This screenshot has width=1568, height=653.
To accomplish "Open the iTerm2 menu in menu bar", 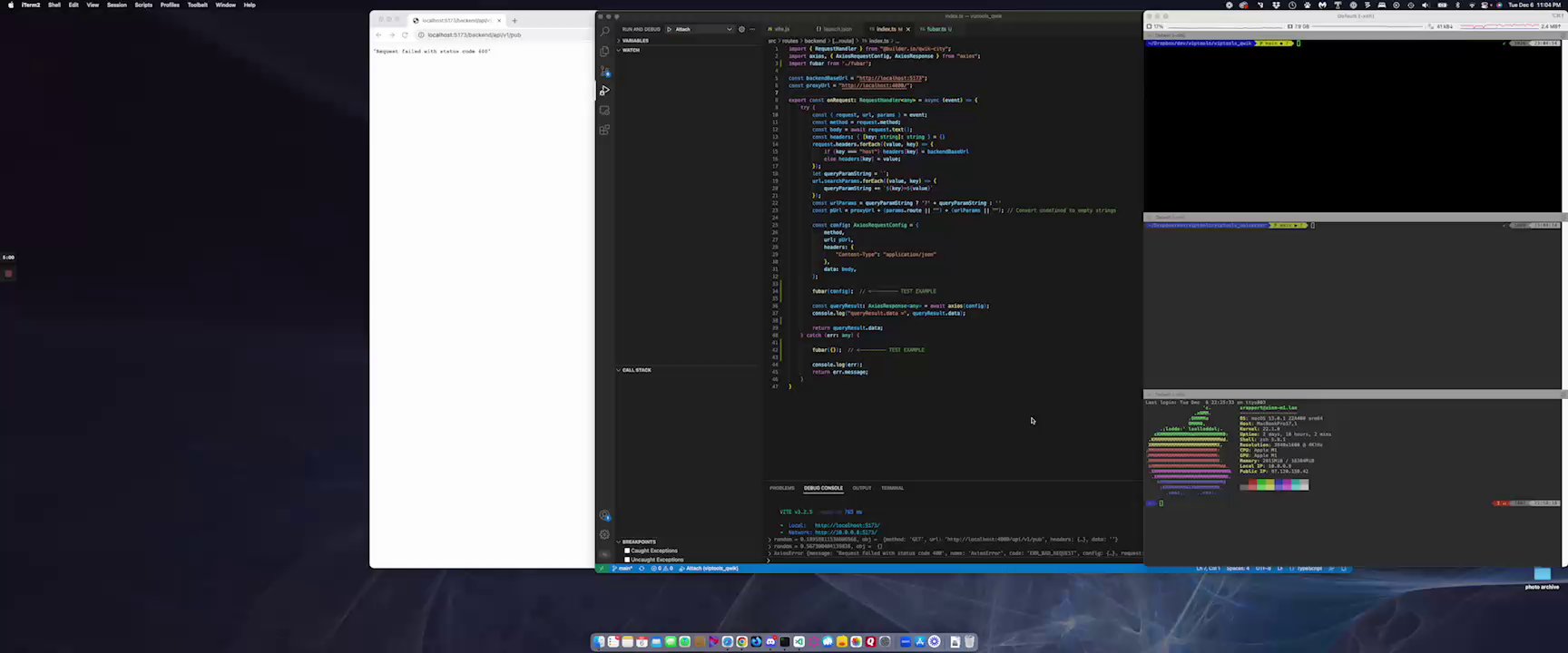I will 31,5.
